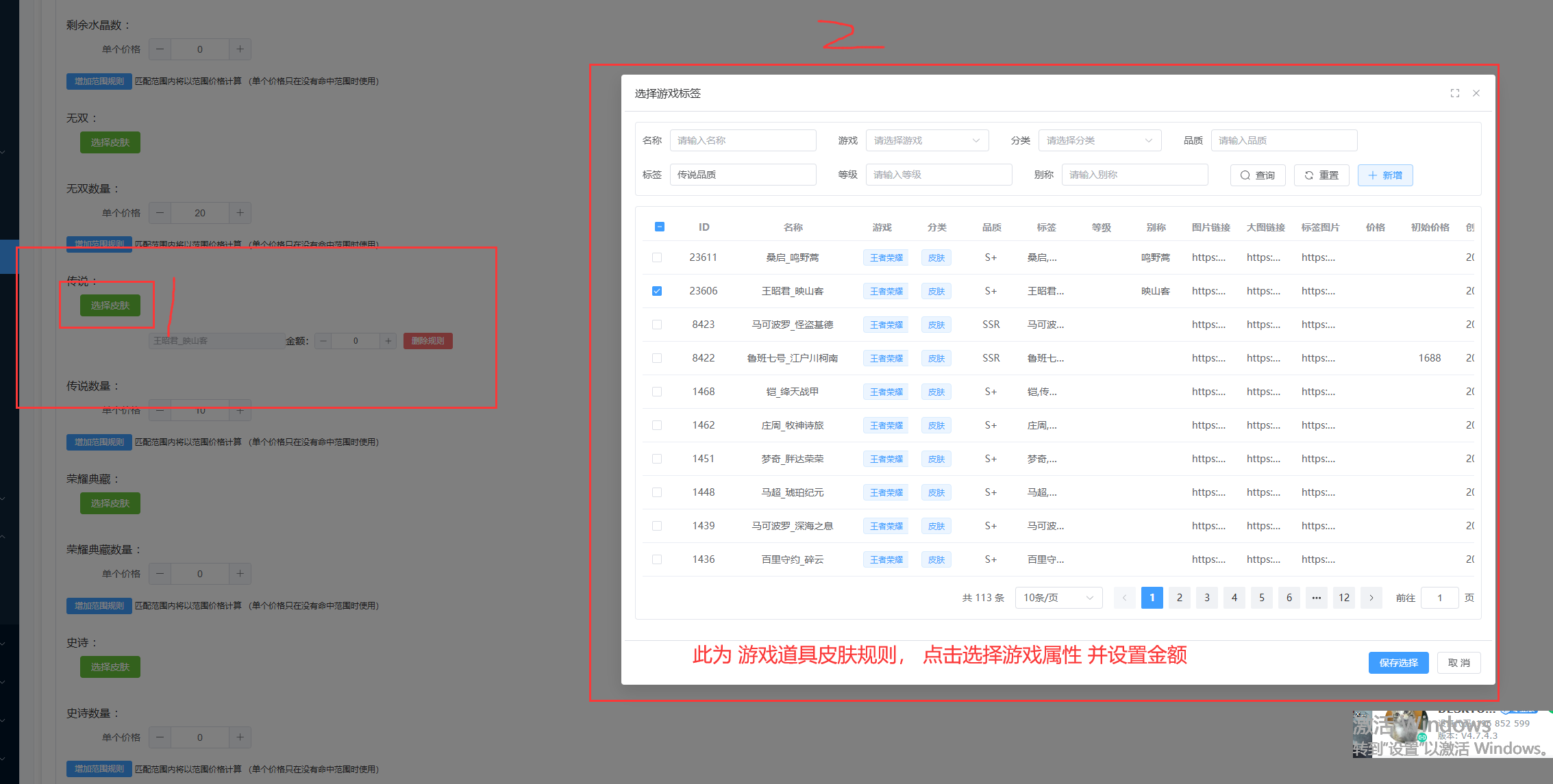This screenshot has width=1553, height=784.
Task: Uncheck the row 23606 王昭君_映山客
Action: click(x=657, y=291)
